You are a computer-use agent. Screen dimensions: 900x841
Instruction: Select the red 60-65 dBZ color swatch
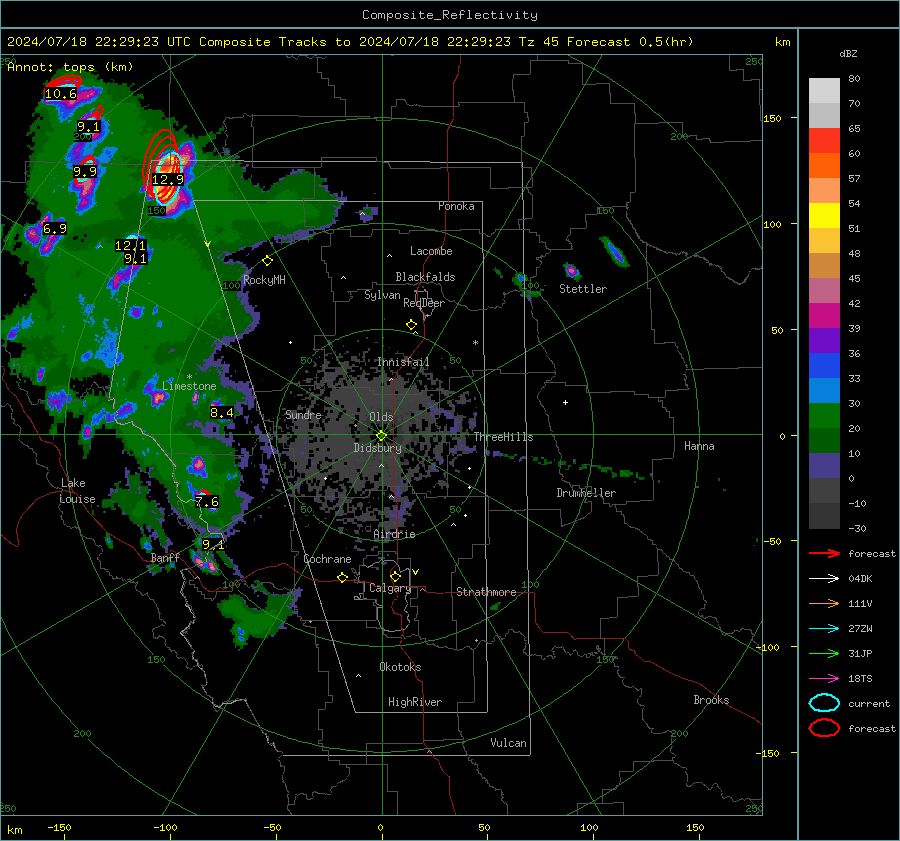pyautogui.click(x=824, y=141)
